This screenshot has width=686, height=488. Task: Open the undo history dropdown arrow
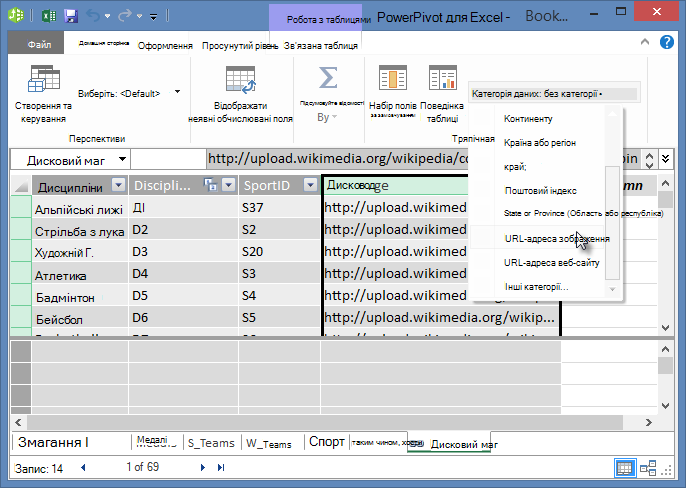(107, 17)
